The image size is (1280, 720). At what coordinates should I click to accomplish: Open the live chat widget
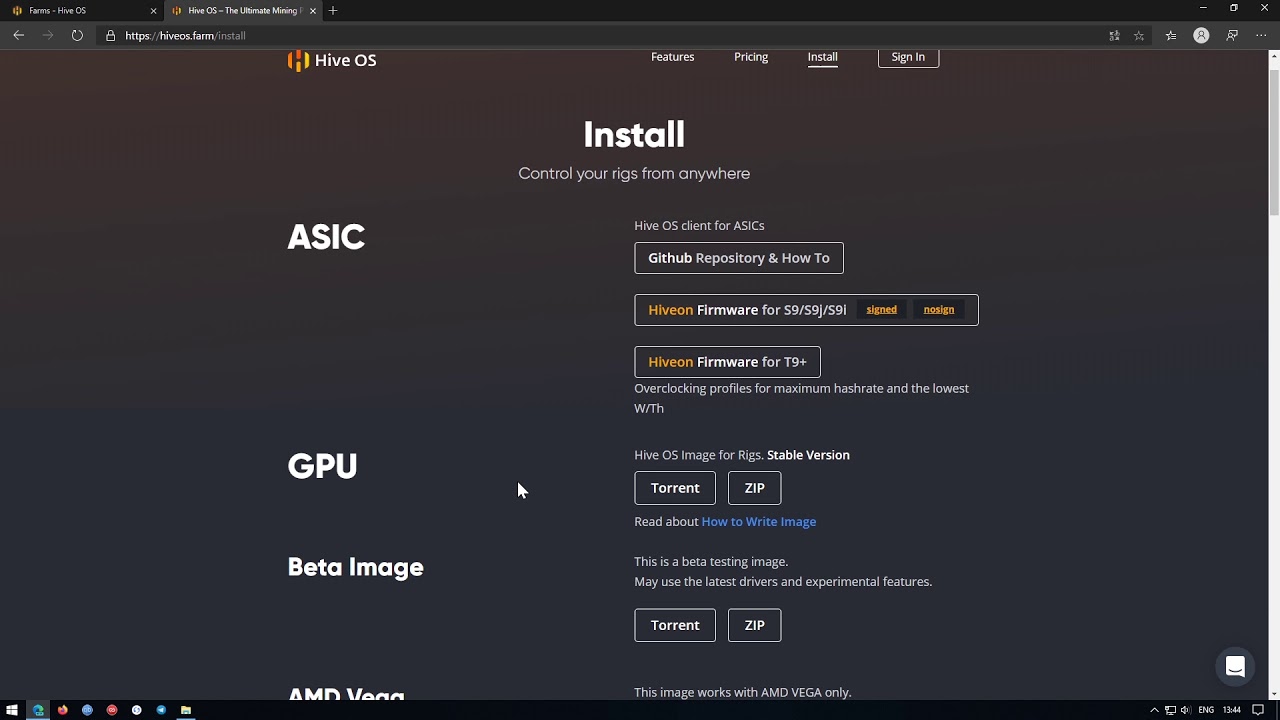(1235, 668)
